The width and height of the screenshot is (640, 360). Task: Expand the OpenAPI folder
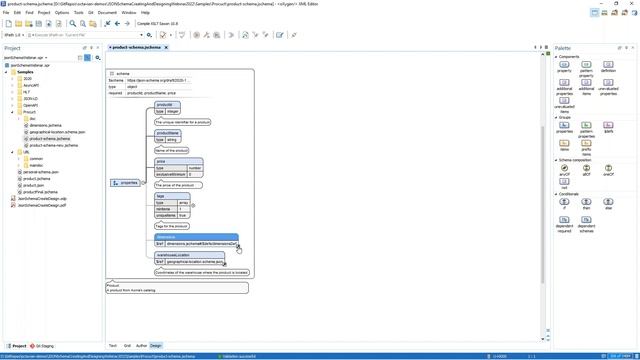pyautogui.click(x=12, y=105)
